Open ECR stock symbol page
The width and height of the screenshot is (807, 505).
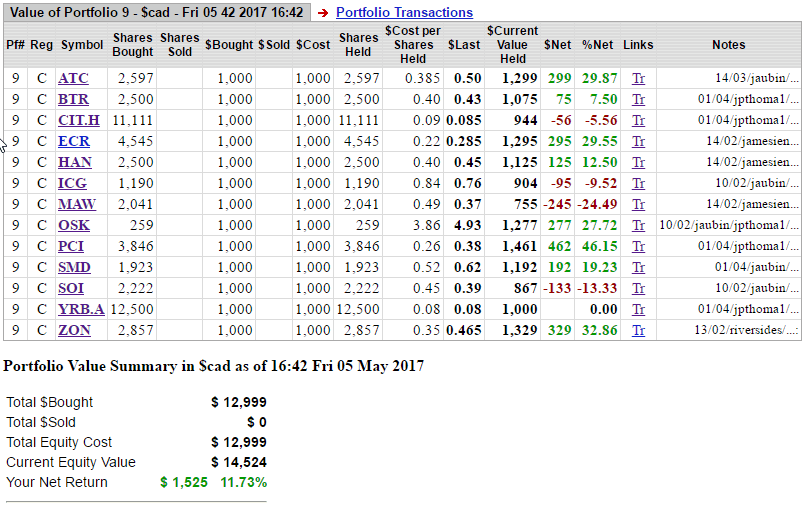pos(74,141)
